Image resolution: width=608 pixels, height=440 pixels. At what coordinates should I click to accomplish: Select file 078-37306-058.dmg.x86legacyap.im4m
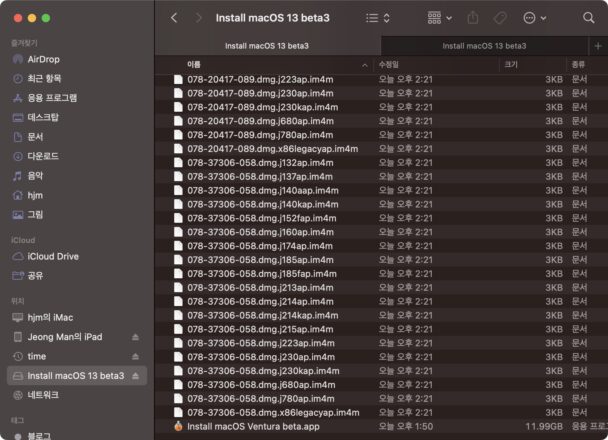pyautogui.click(x=272, y=412)
